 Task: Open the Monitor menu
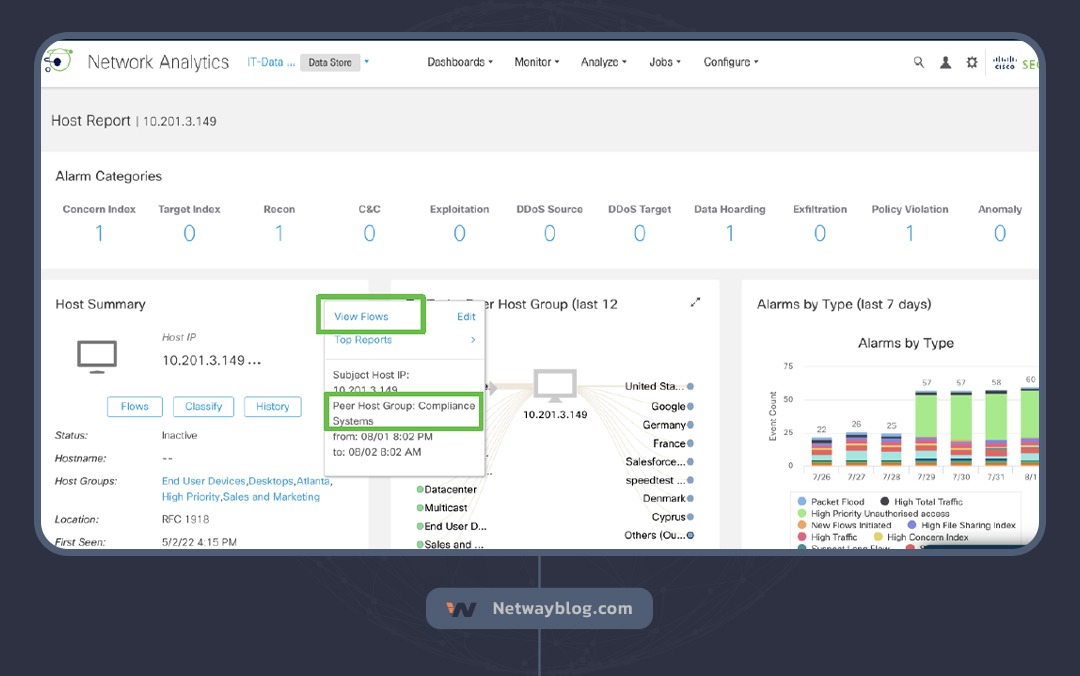[536, 62]
